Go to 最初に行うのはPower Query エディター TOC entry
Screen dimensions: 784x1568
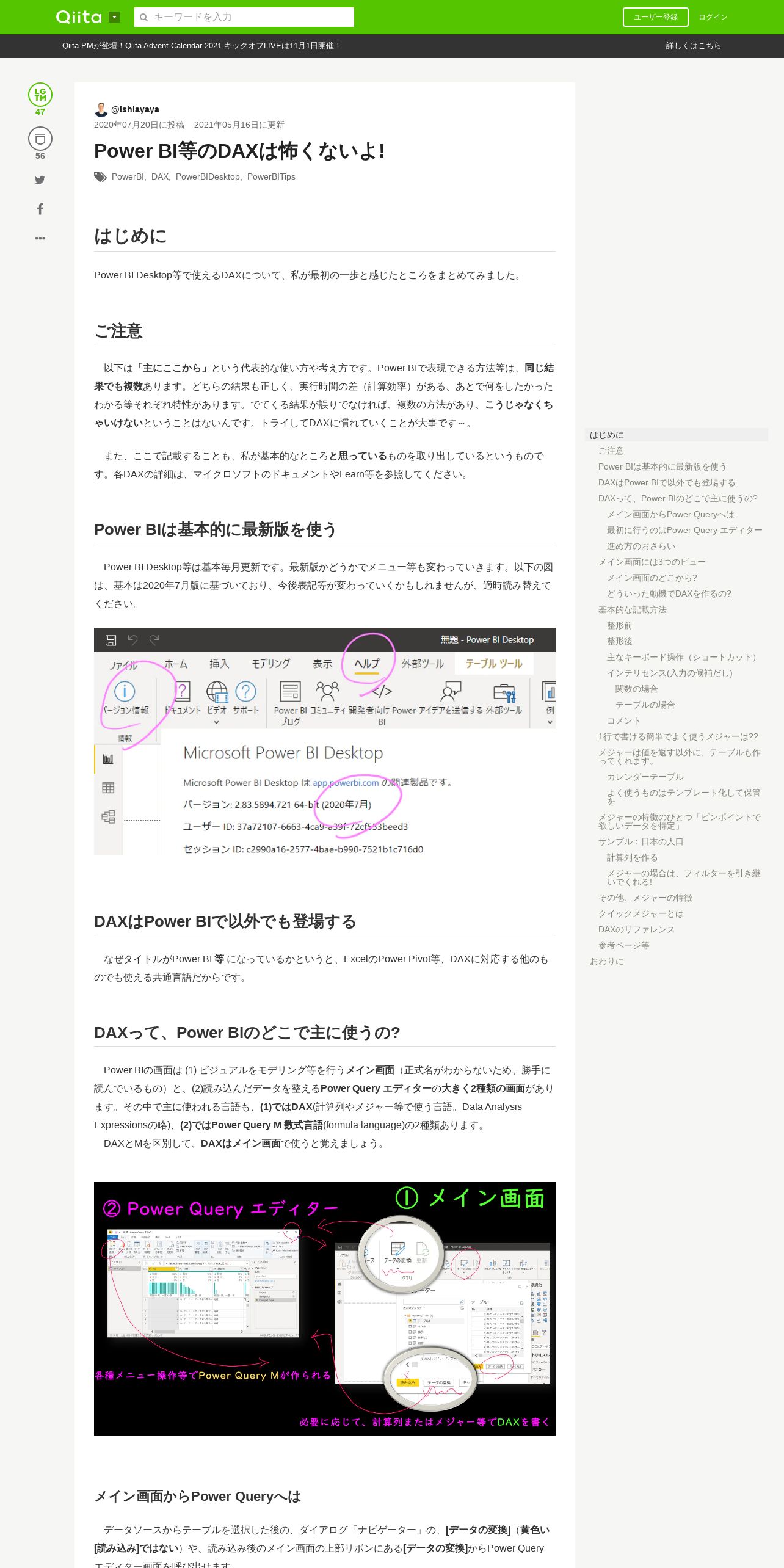coord(684,530)
